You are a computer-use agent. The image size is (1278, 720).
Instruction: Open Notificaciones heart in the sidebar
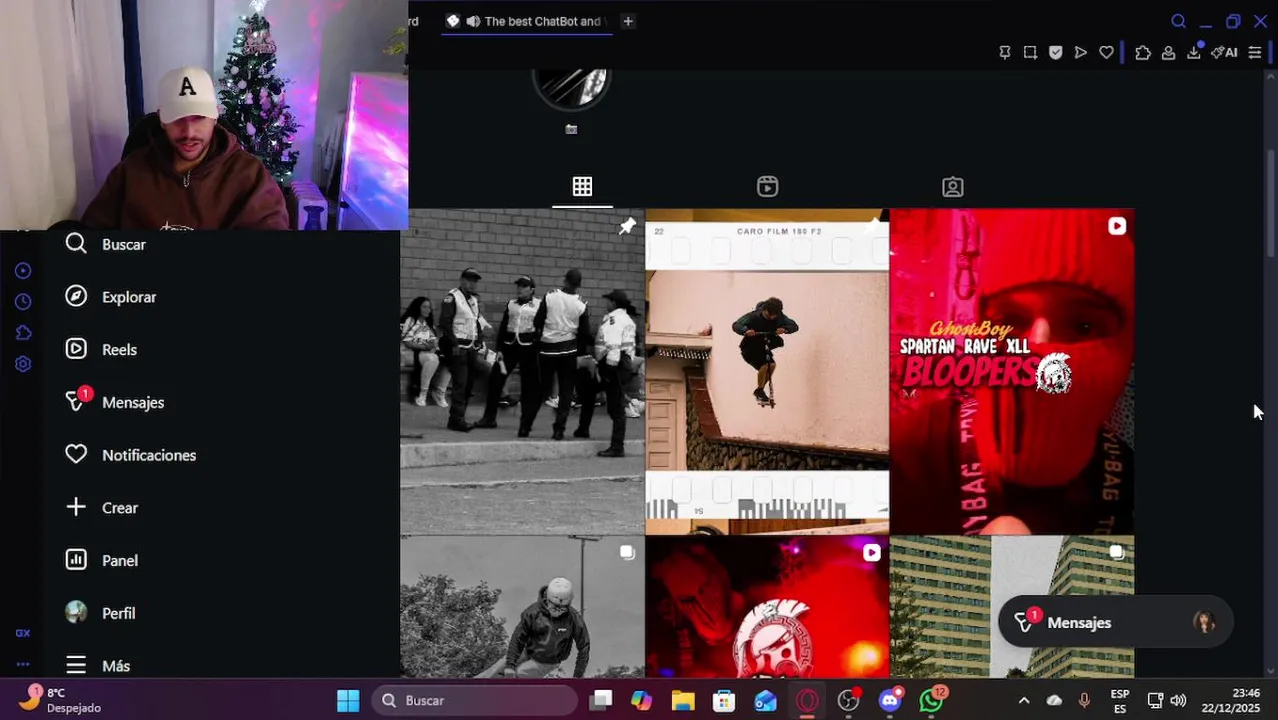pos(130,455)
